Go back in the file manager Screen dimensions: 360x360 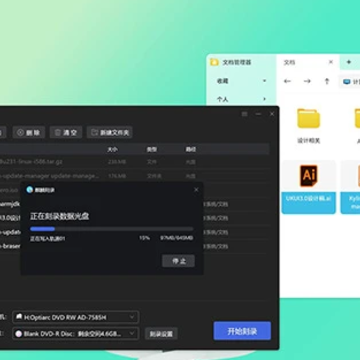[287, 81]
